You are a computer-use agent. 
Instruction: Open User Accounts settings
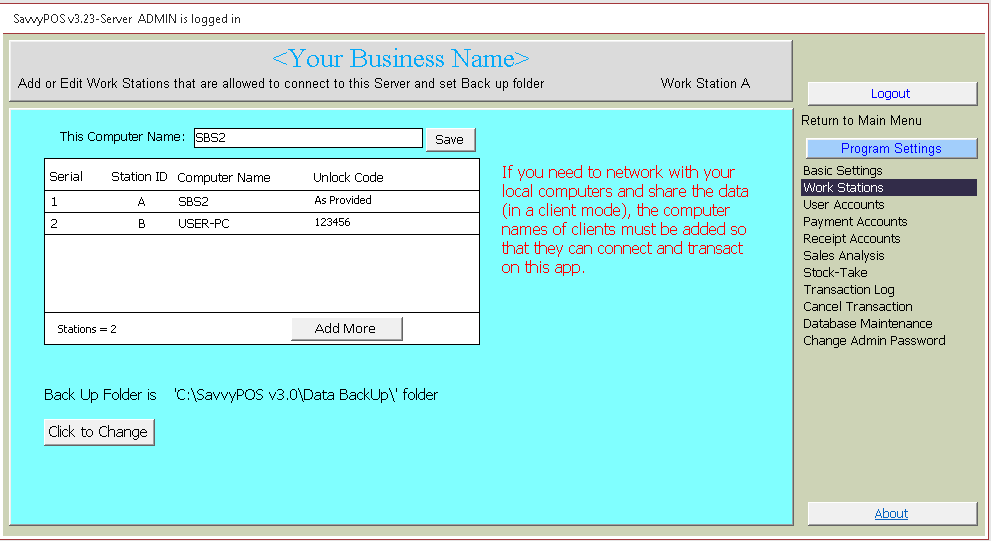843,205
